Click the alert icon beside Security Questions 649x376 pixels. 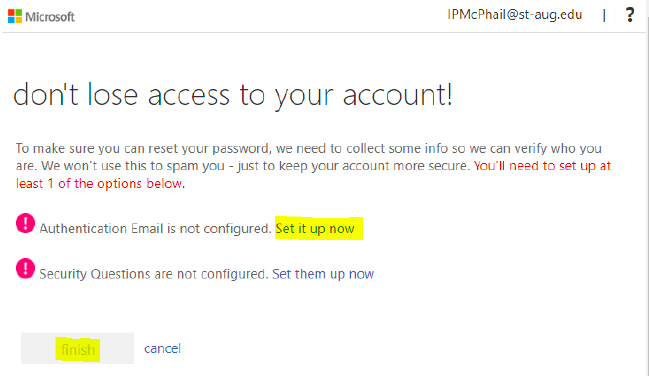click(x=25, y=268)
